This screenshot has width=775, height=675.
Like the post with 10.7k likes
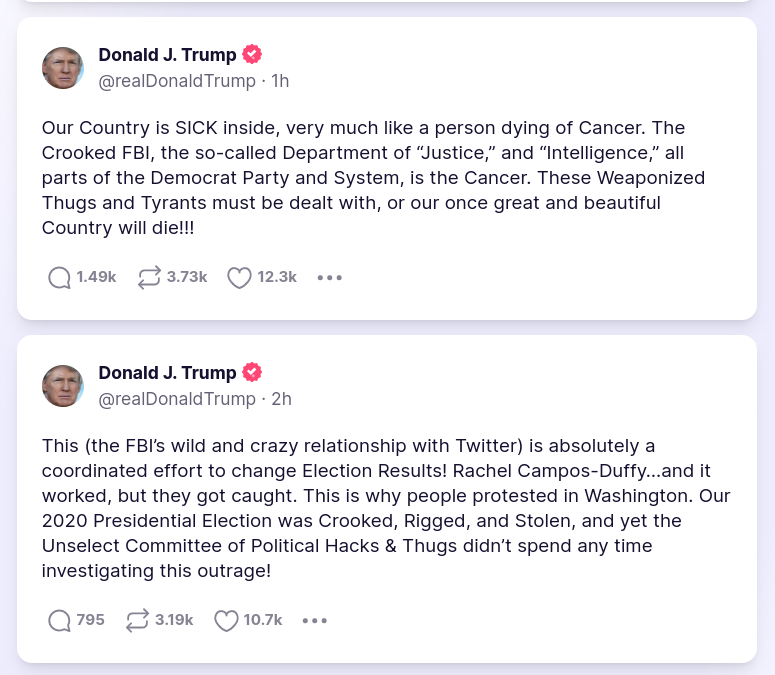coord(226,620)
